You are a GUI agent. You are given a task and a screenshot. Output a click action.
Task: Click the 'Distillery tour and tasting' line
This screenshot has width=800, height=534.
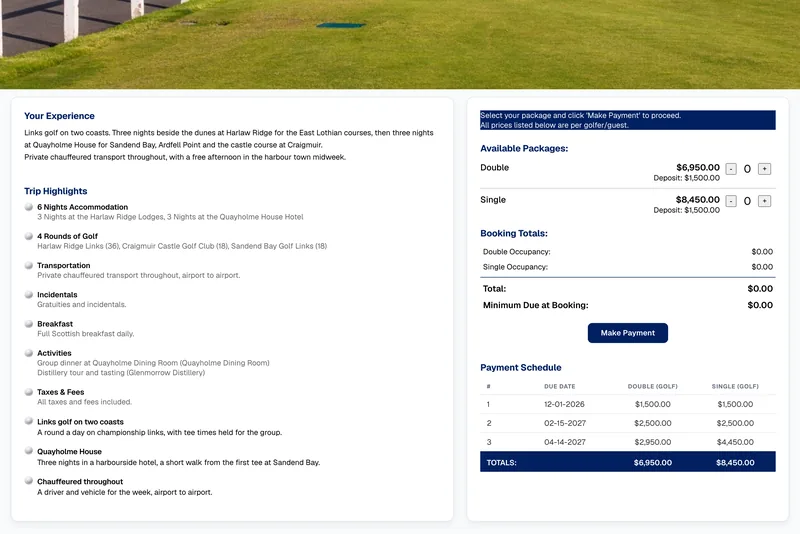pyautogui.click(x=121, y=372)
